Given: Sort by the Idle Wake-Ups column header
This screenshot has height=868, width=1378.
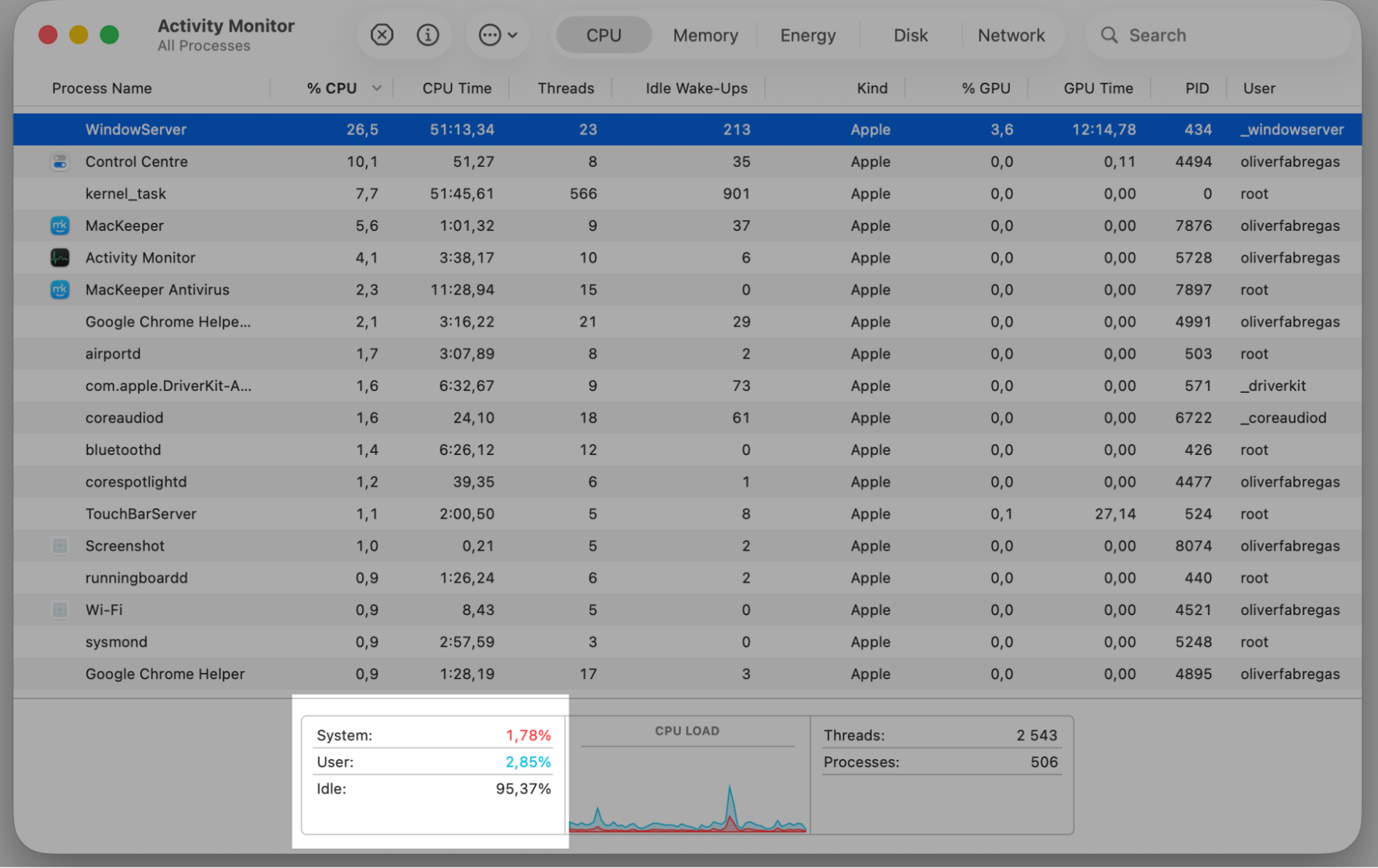Looking at the screenshot, I should (696, 88).
